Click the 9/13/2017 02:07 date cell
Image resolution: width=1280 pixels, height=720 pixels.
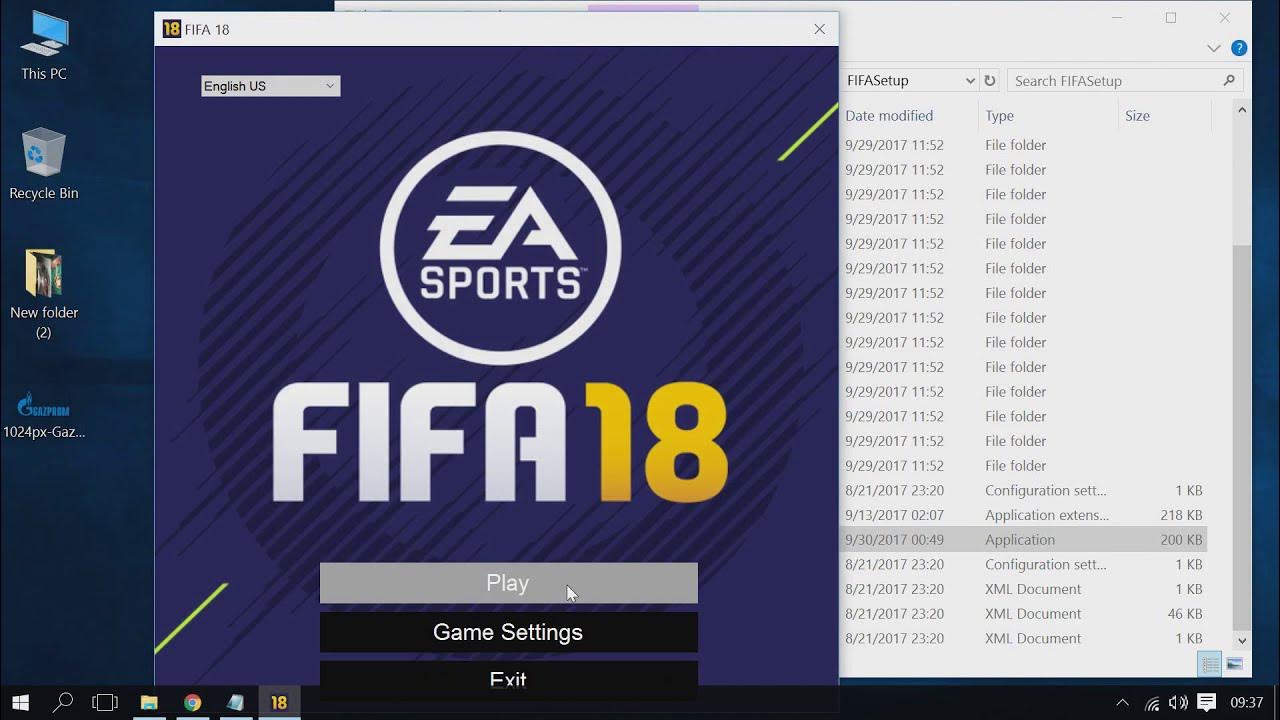(894, 515)
